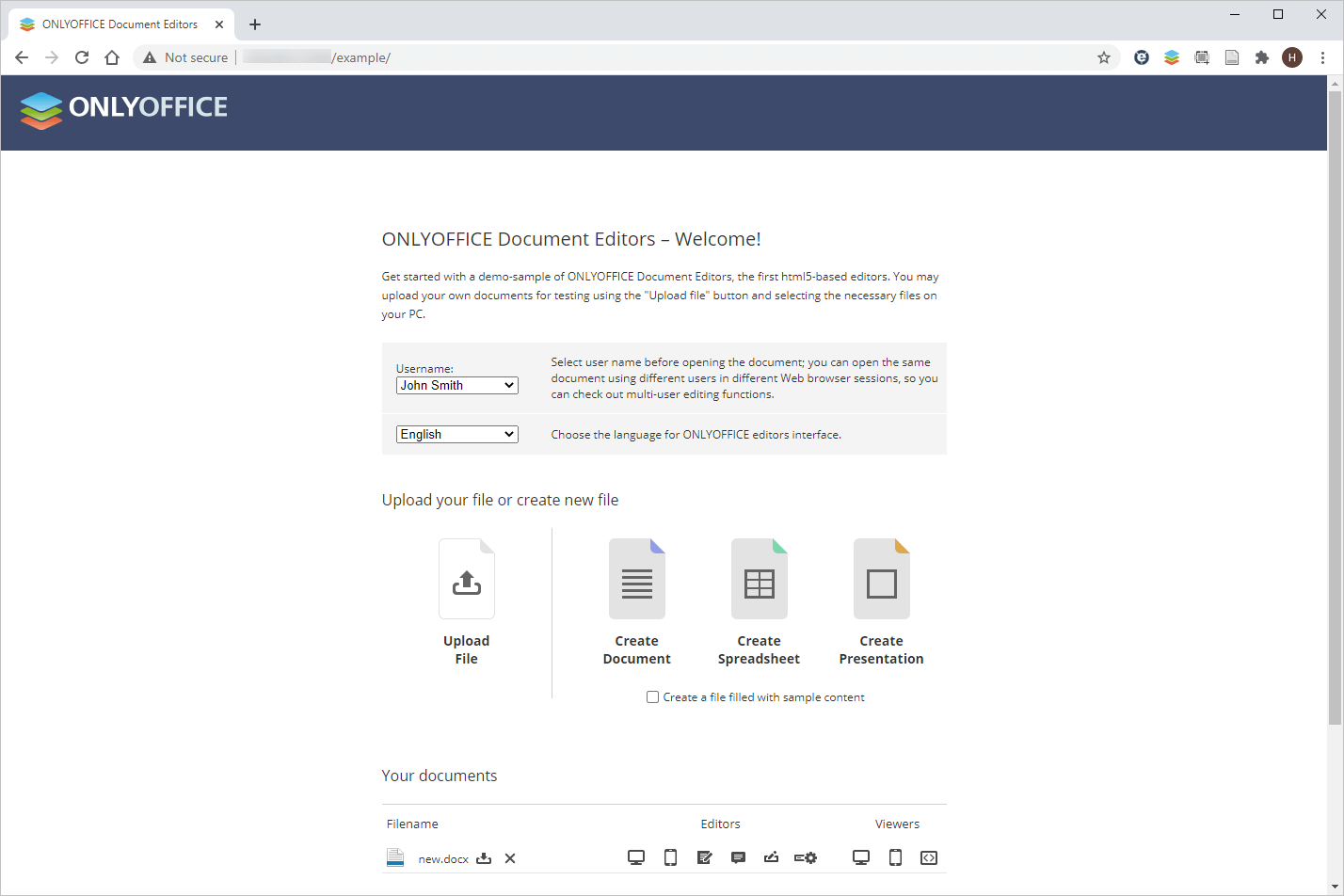Click the Viewers column header
Screen dimensions: 1344x896
(x=897, y=824)
